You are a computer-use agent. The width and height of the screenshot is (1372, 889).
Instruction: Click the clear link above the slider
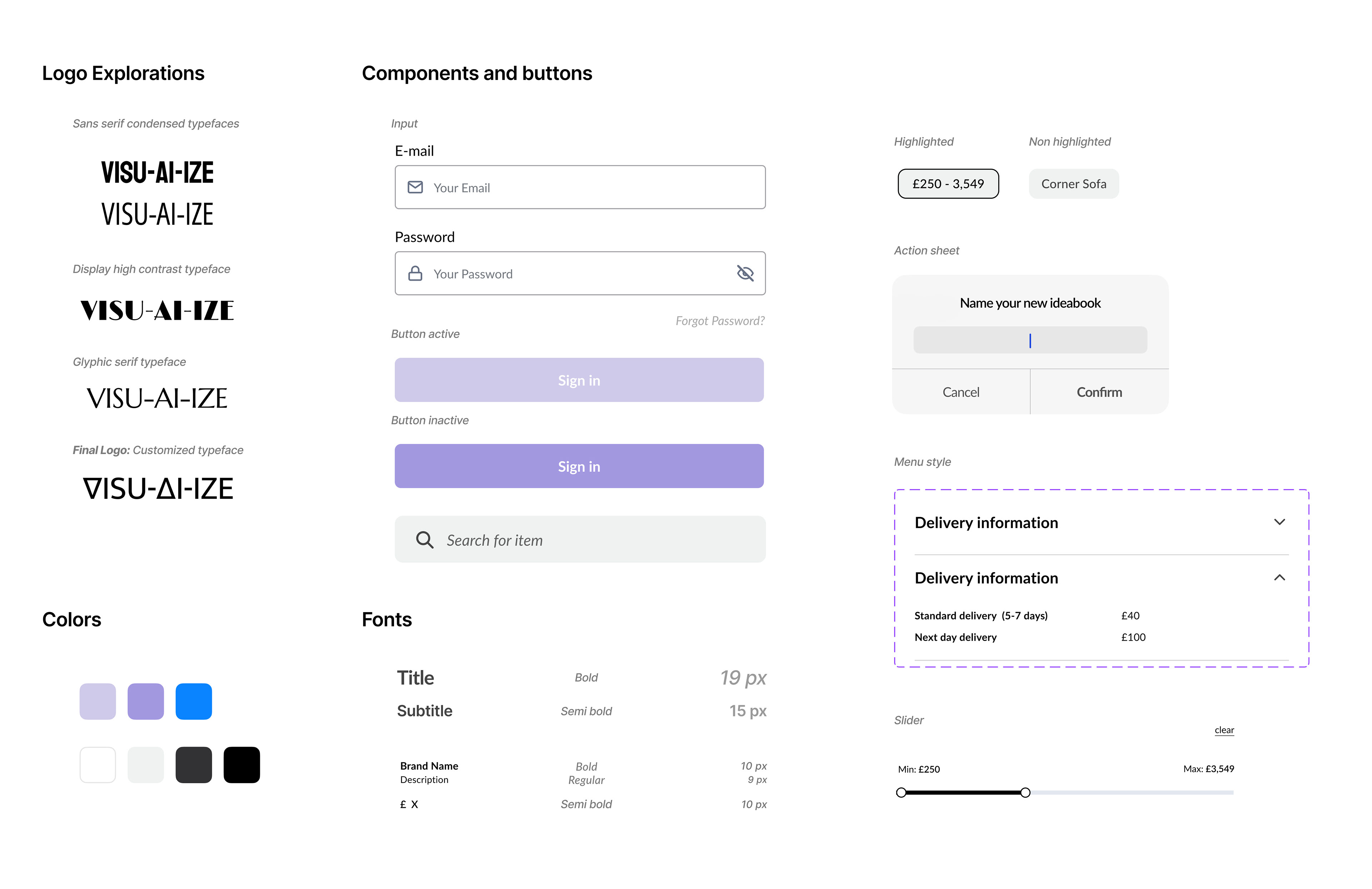[x=1224, y=730]
